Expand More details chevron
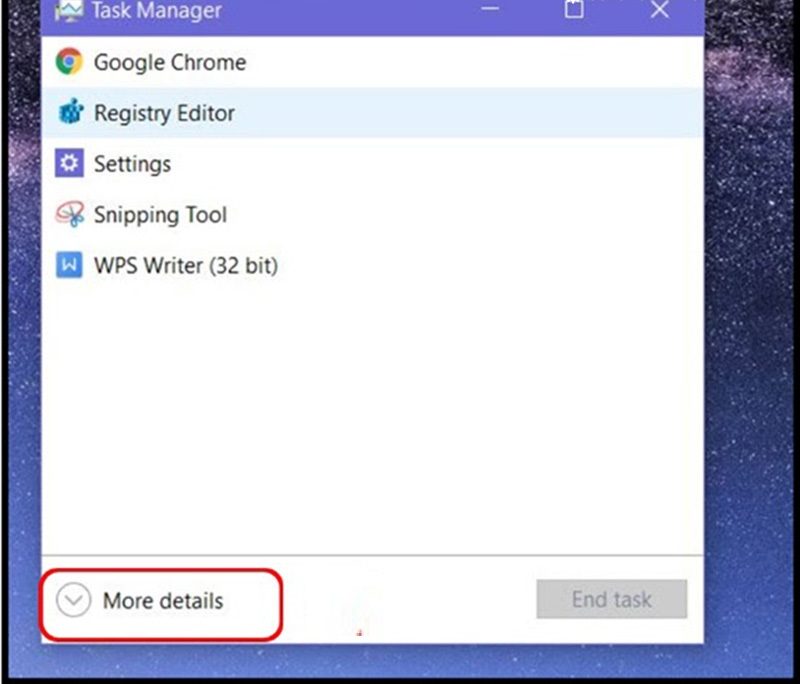 point(73,600)
